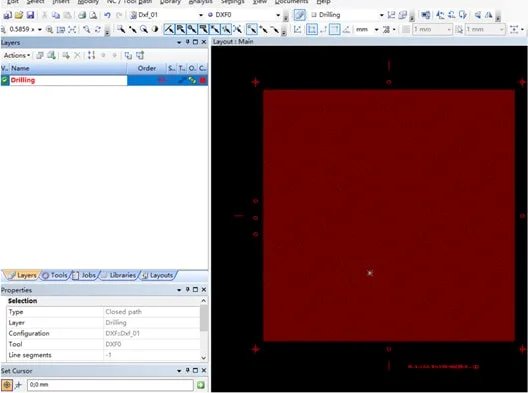
Task: Click the half-filled circle toolbar icon
Action: [155, 29]
